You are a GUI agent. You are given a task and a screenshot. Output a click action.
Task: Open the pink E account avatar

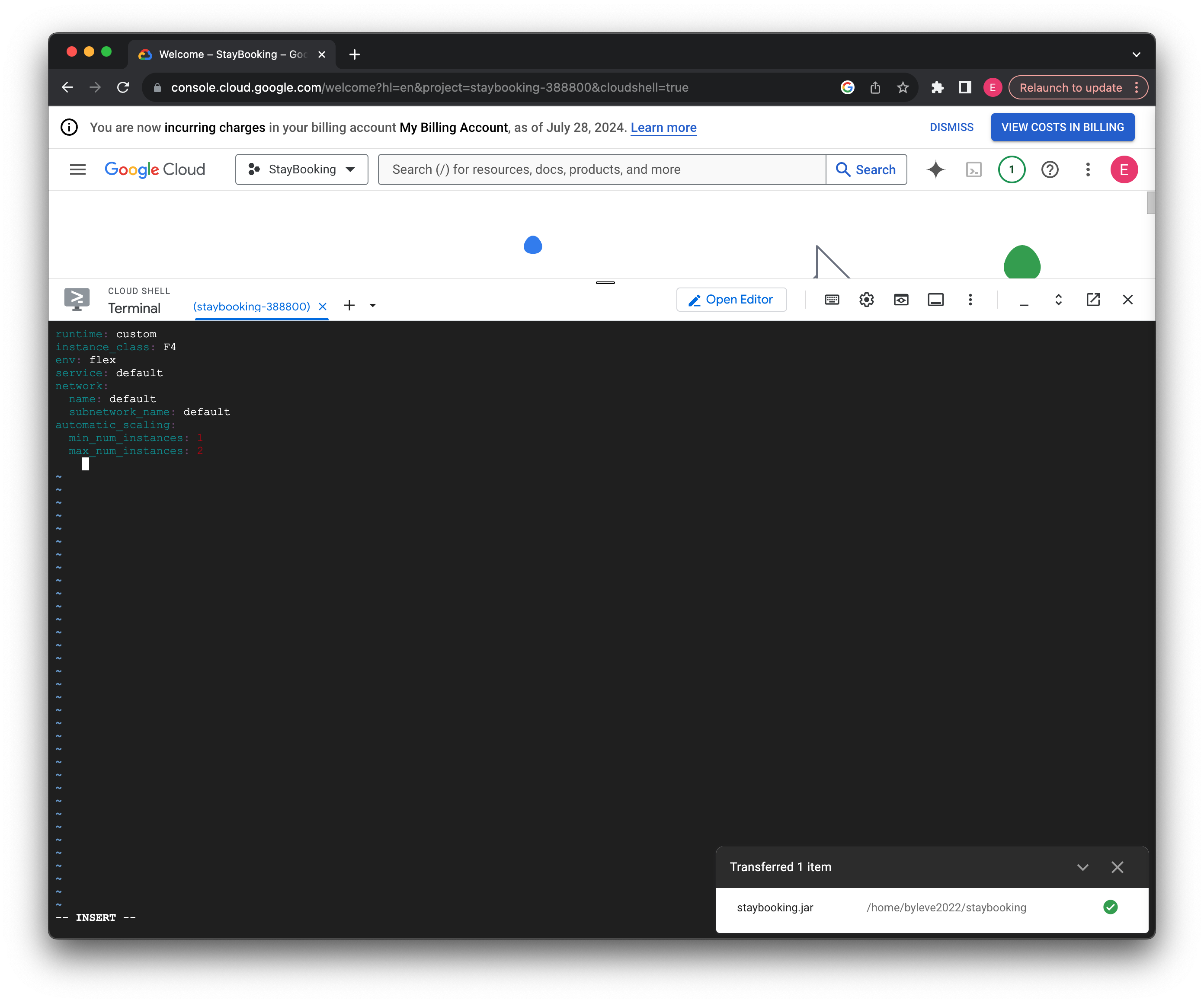point(1124,169)
